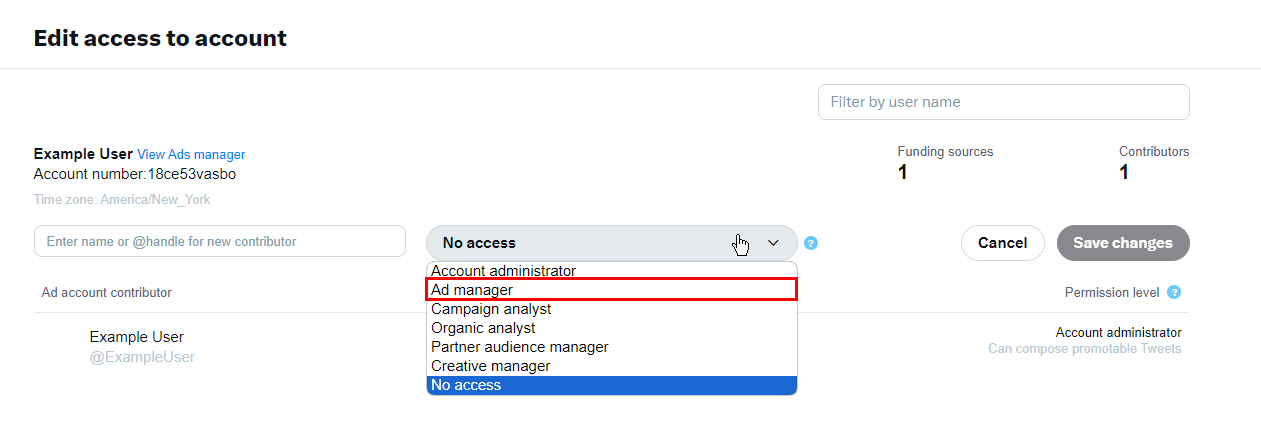
Task: Collapse the permission dropdown using its chevron arrow
Action: 773,243
